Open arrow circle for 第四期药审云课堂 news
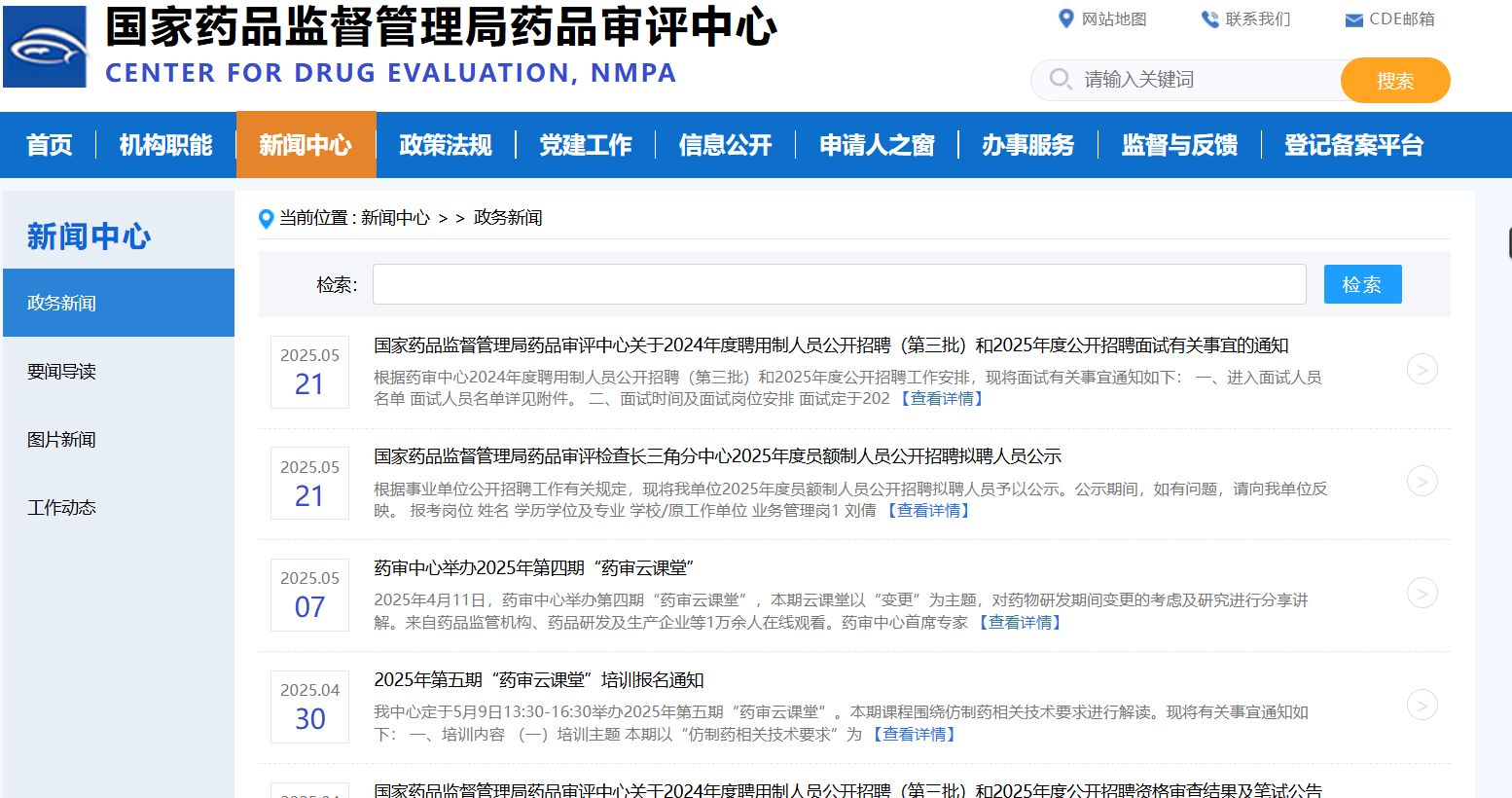This screenshot has height=798, width=1512. 1422,593
